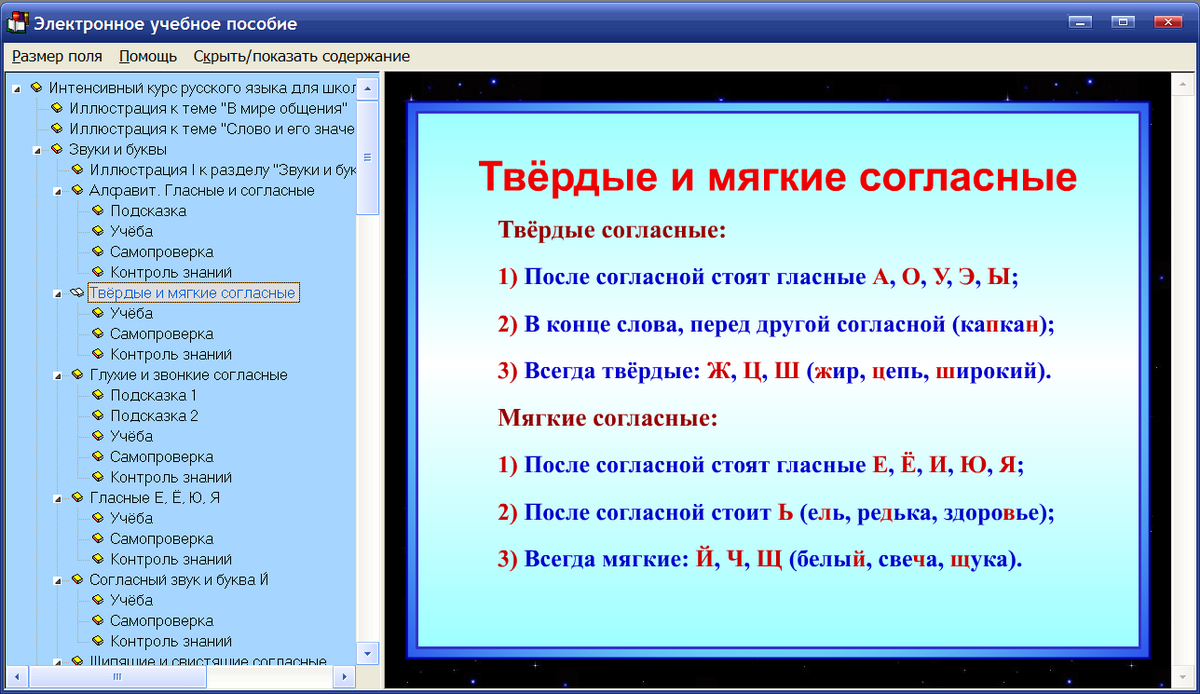The height and width of the screenshot is (694, 1200).
Task: Minimize the Электронное учебное пособие window
Action: tap(1080, 22)
